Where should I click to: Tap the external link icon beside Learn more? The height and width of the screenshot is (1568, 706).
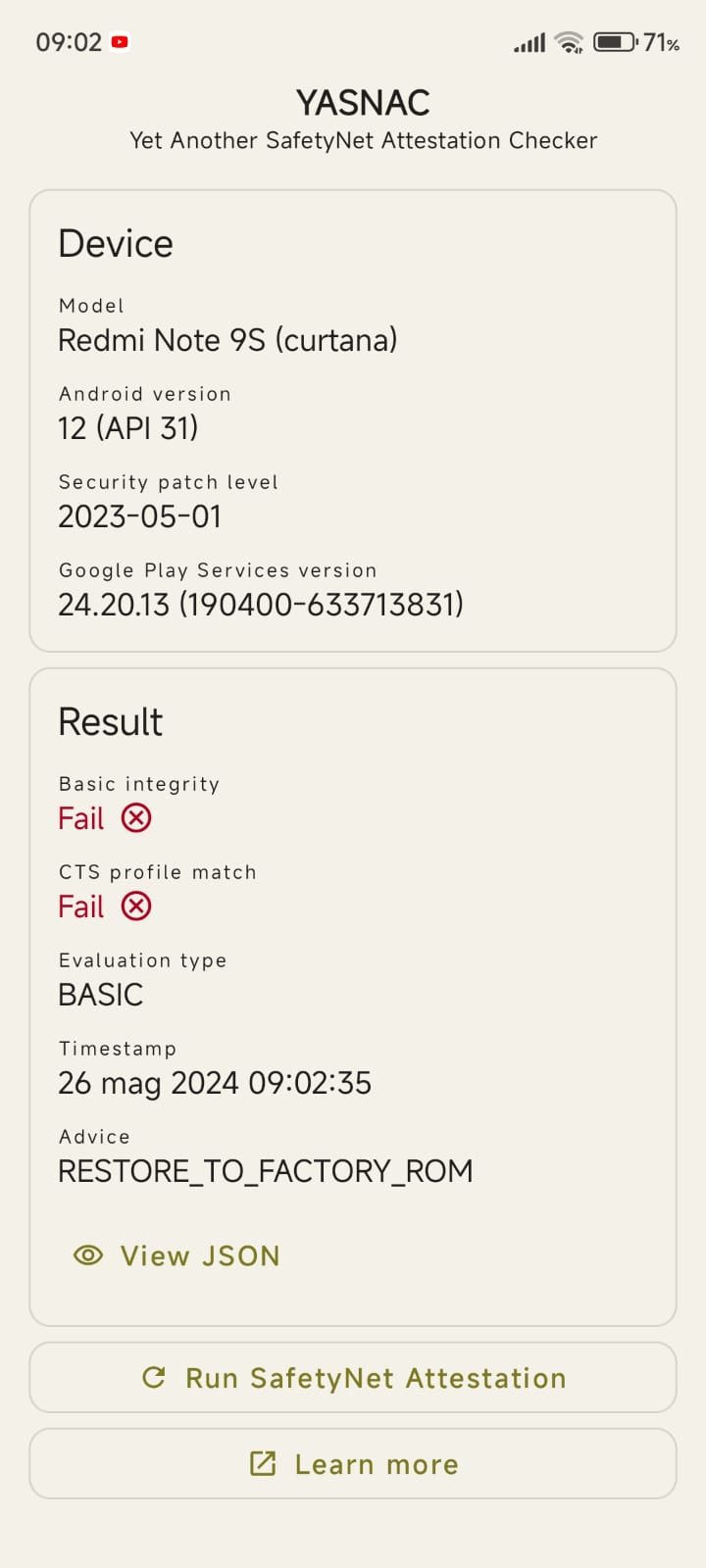(x=263, y=1464)
